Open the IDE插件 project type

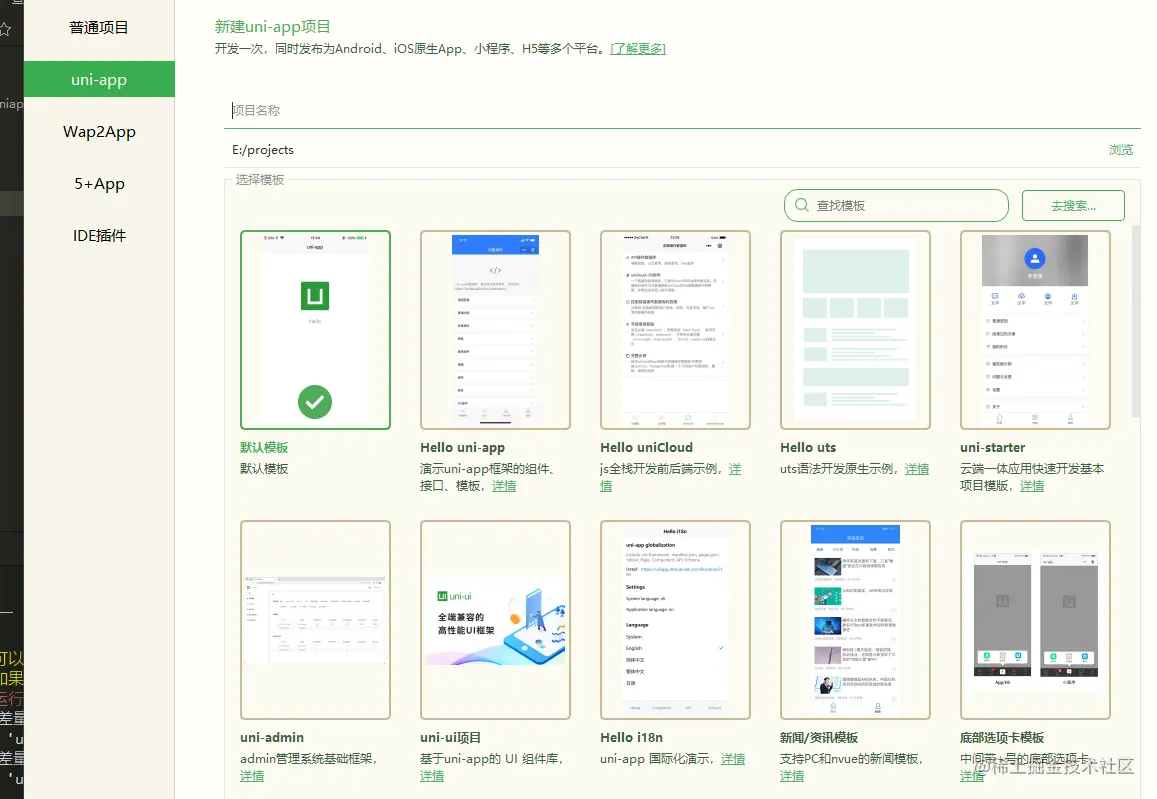[99, 235]
